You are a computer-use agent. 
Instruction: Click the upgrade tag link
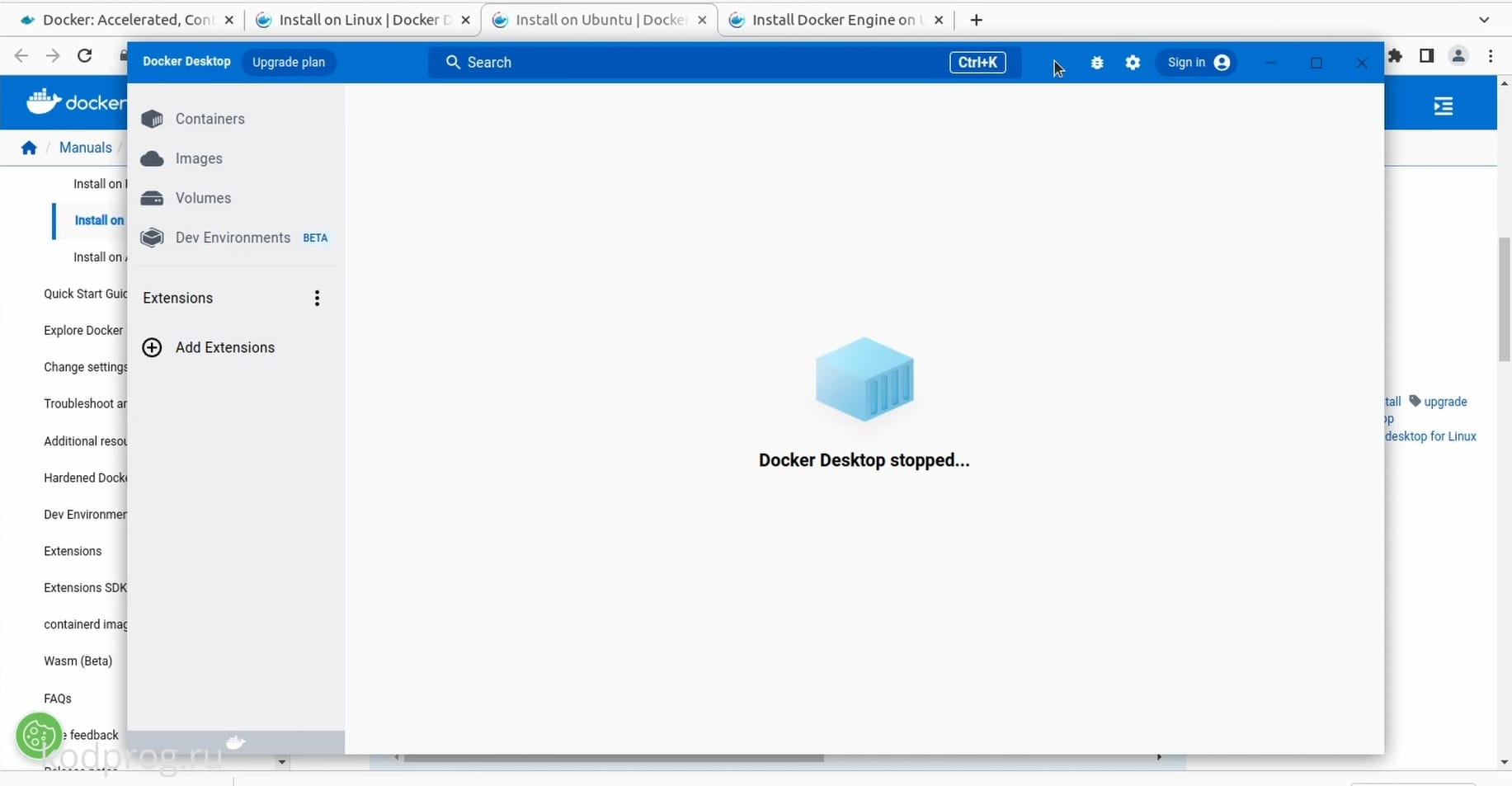(x=1439, y=402)
